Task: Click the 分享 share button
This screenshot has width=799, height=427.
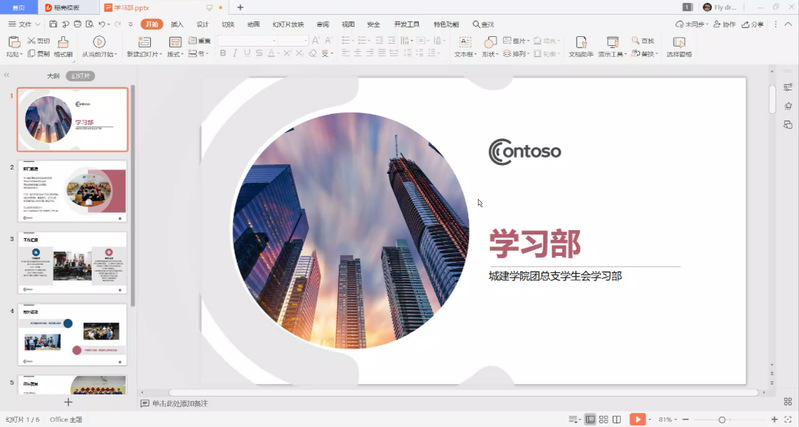Action: pyautogui.click(x=753, y=23)
